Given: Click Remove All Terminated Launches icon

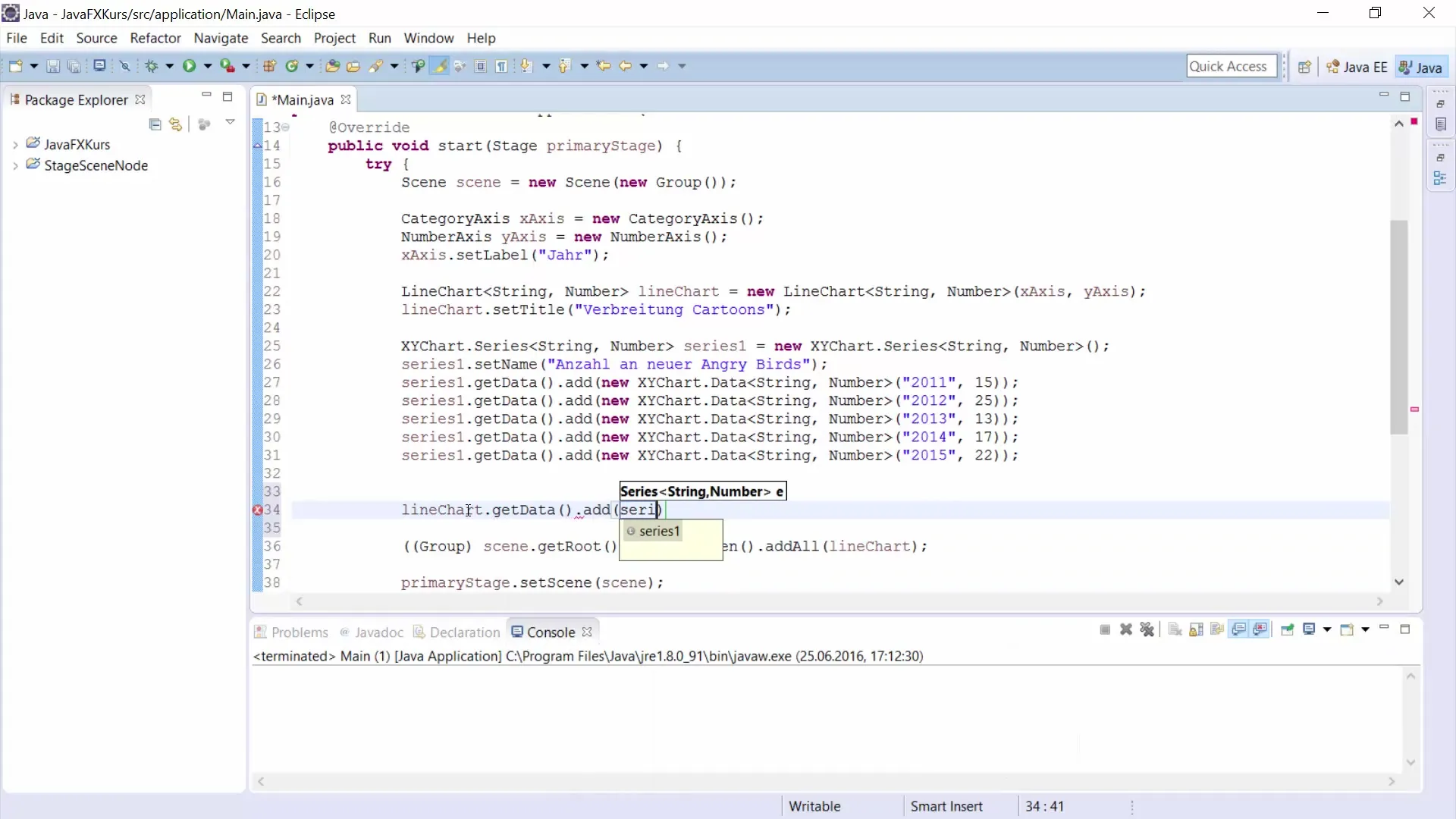Looking at the screenshot, I should (1147, 629).
